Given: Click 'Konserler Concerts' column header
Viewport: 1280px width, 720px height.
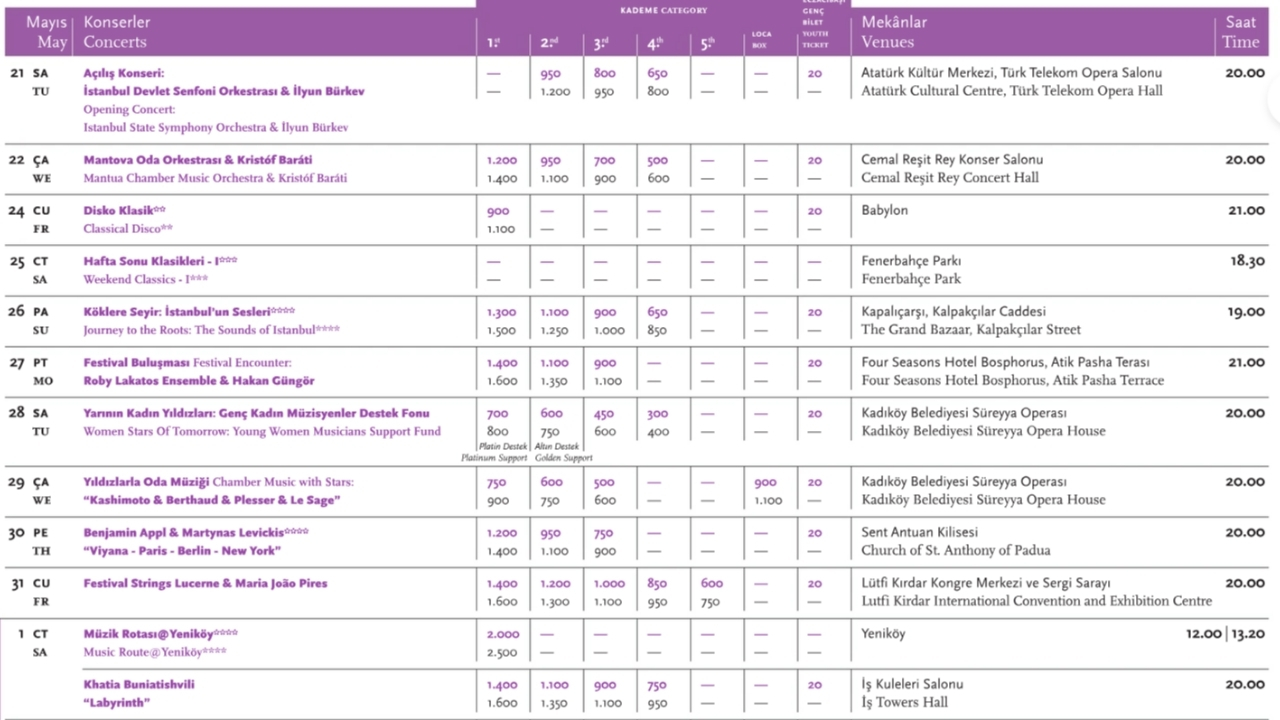Looking at the screenshot, I should point(117,32).
